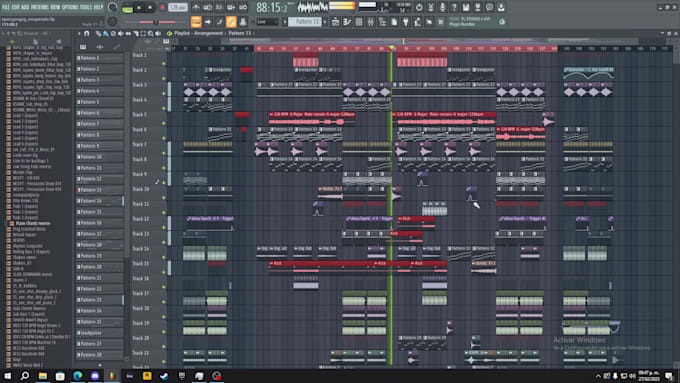Open the Playlist options arrow menu

pos(79,33)
